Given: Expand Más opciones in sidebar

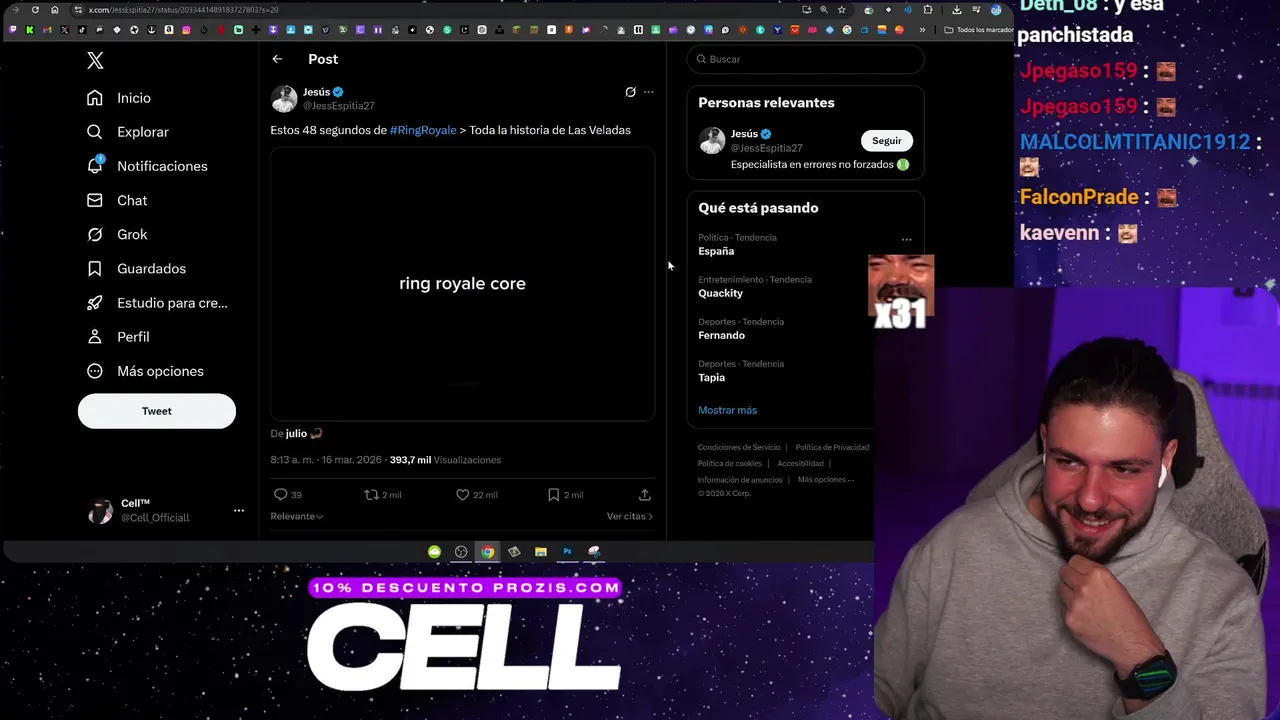Looking at the screenshot, I should coord(145,371).
